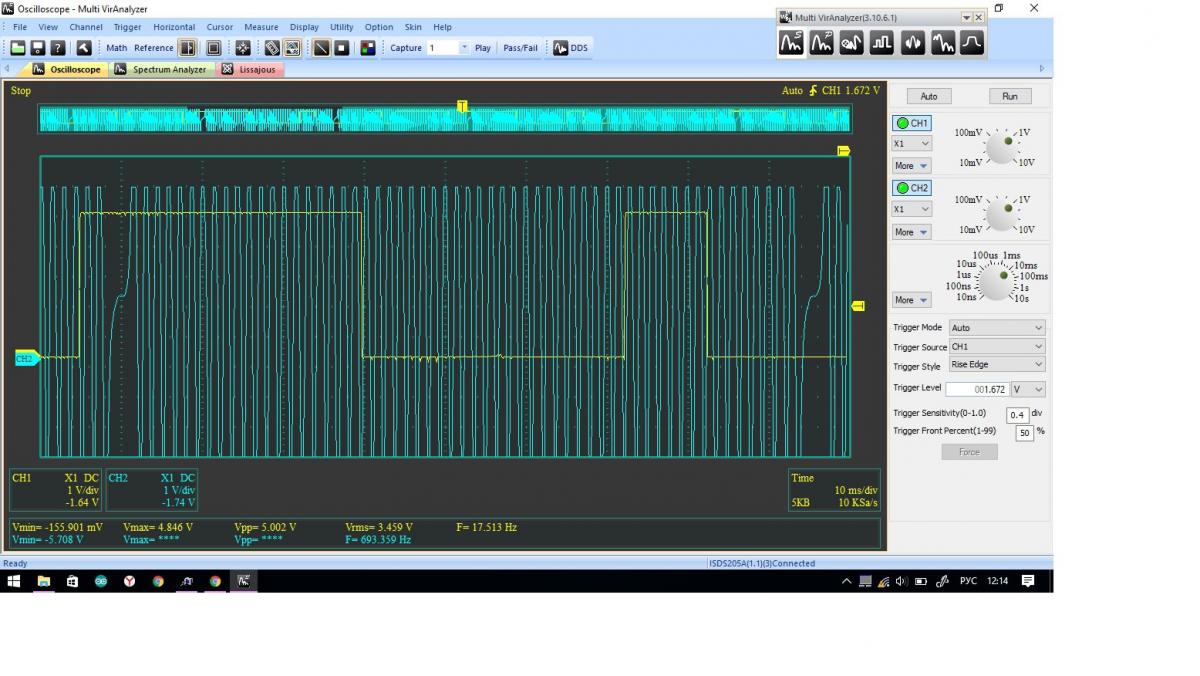
Task: Open the pulse-shape VirAnalyzer icon
Action: (x=972, y=42)
